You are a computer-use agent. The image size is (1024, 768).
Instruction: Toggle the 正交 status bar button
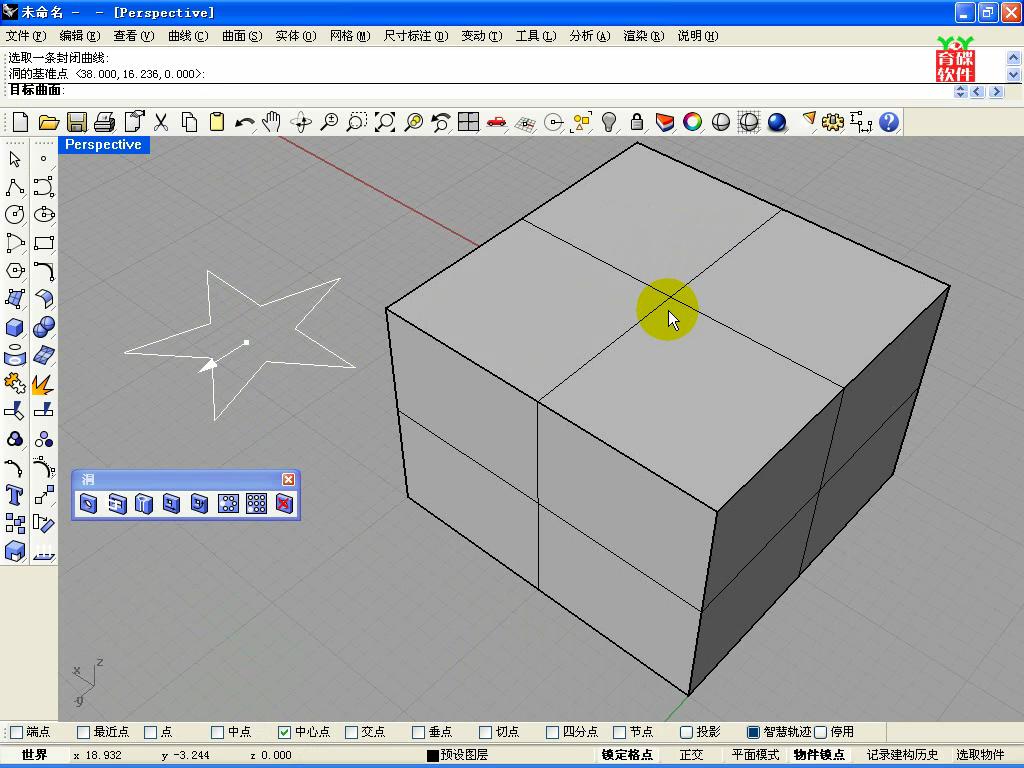coord(692,755)
